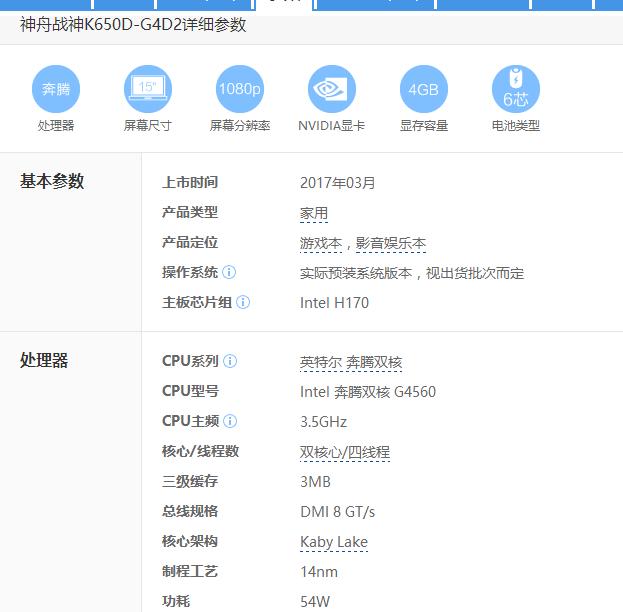The image size is (623, 612).
Task: Click the 总线规格 label
Action: (190, 511)
